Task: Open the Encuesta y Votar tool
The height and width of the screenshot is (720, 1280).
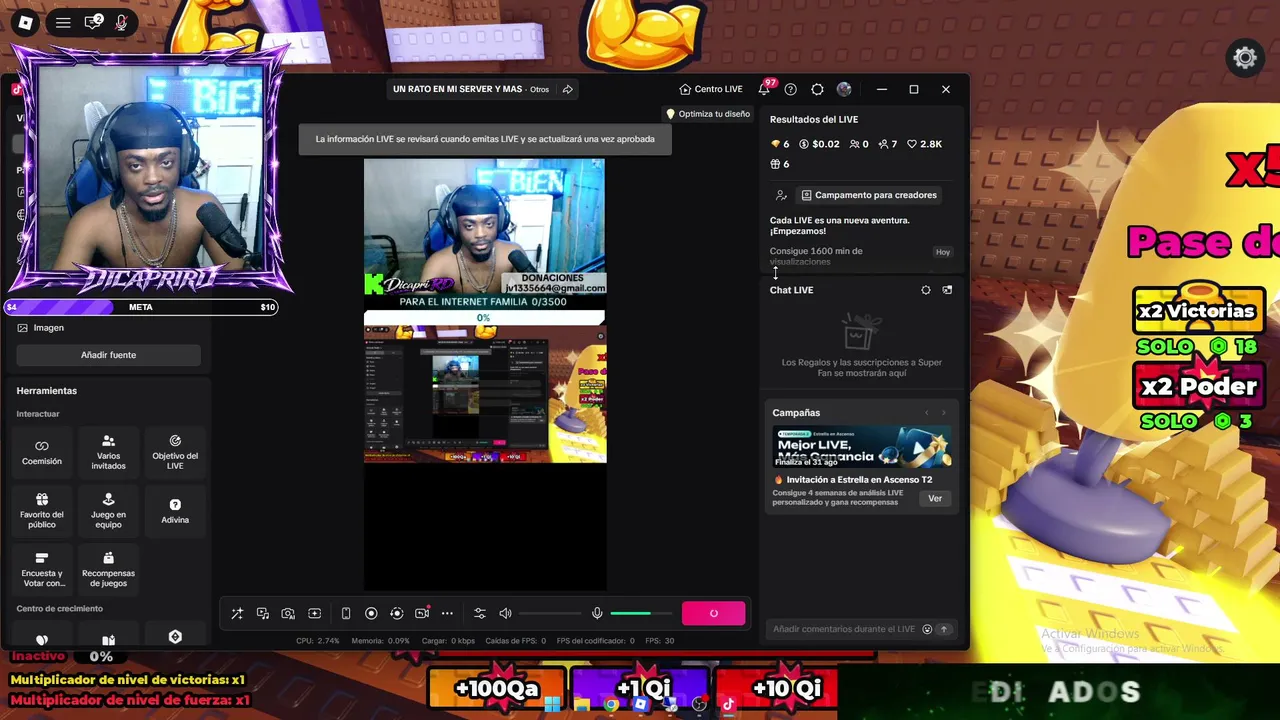Action: pos(42,569)
